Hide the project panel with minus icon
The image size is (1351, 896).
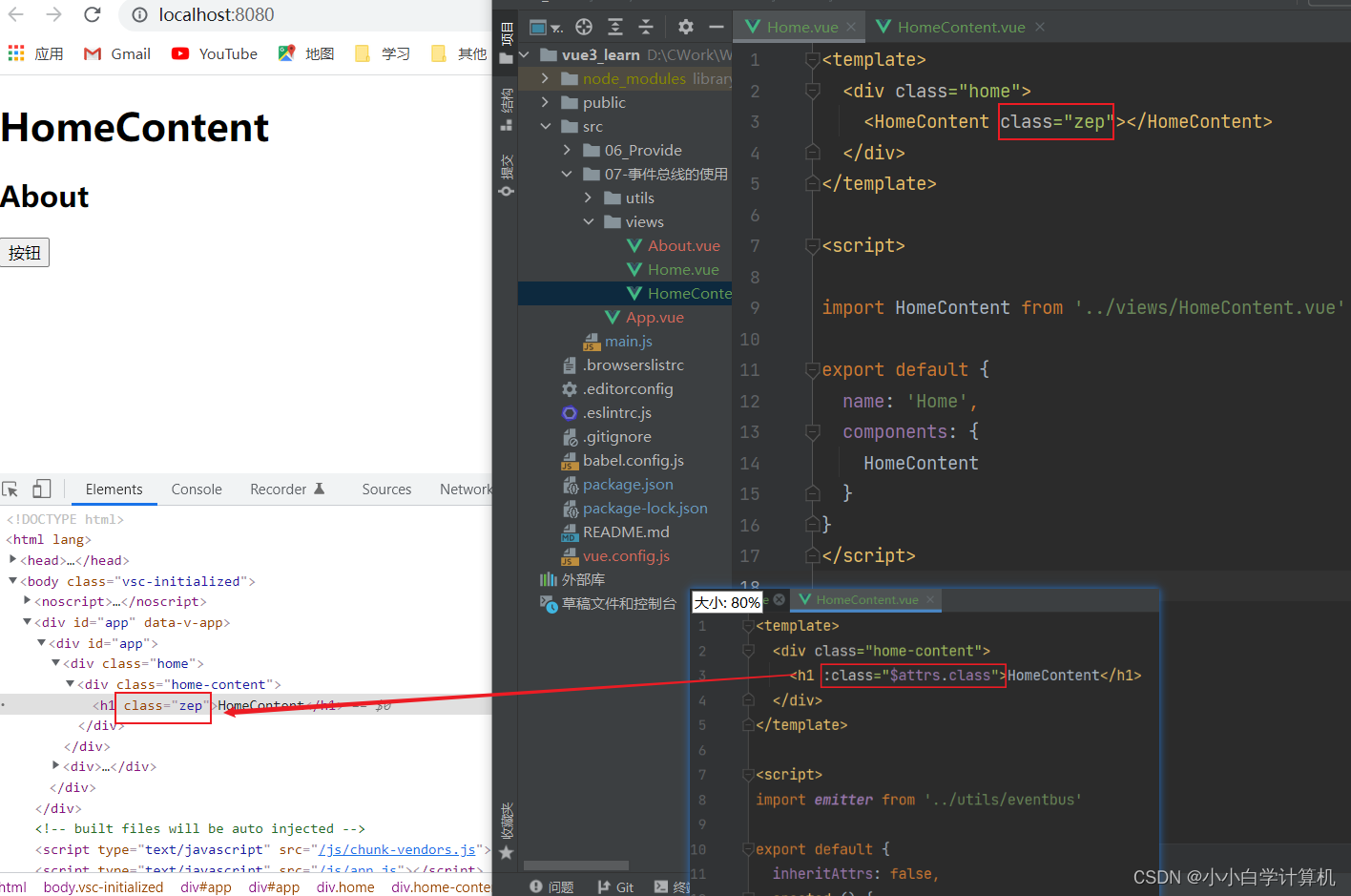[717, 27]
